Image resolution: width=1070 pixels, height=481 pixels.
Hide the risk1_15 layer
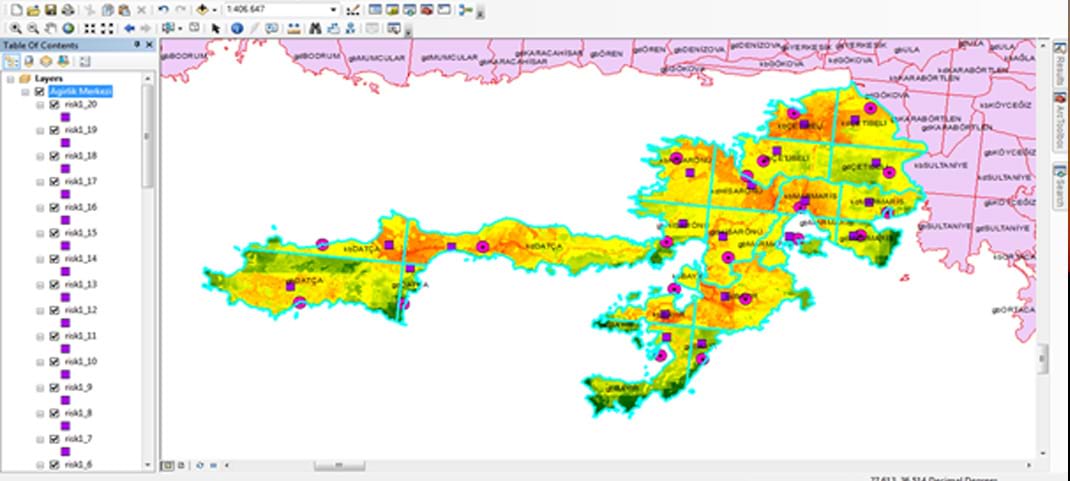click(x=55, y=233)
